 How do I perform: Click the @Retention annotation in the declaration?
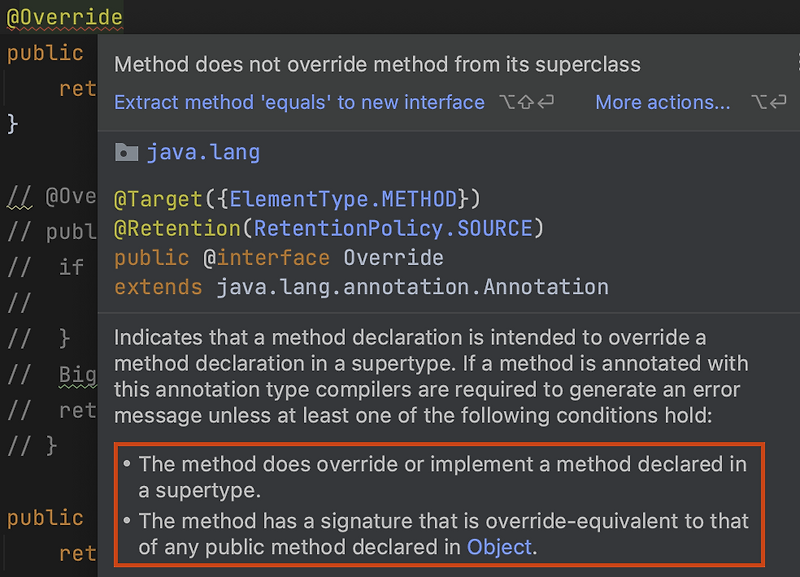tap(177, 228)
